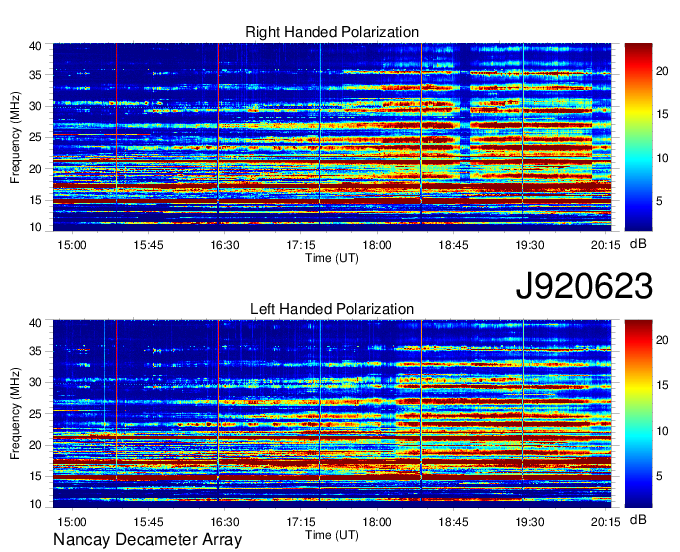Click "Time (UT)" label under Left Handed plot
Screen dimensions: 680x552
pos(332,535)
